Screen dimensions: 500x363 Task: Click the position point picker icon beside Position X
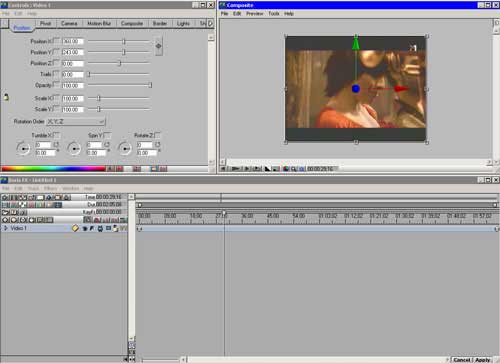tap(159, 46)
